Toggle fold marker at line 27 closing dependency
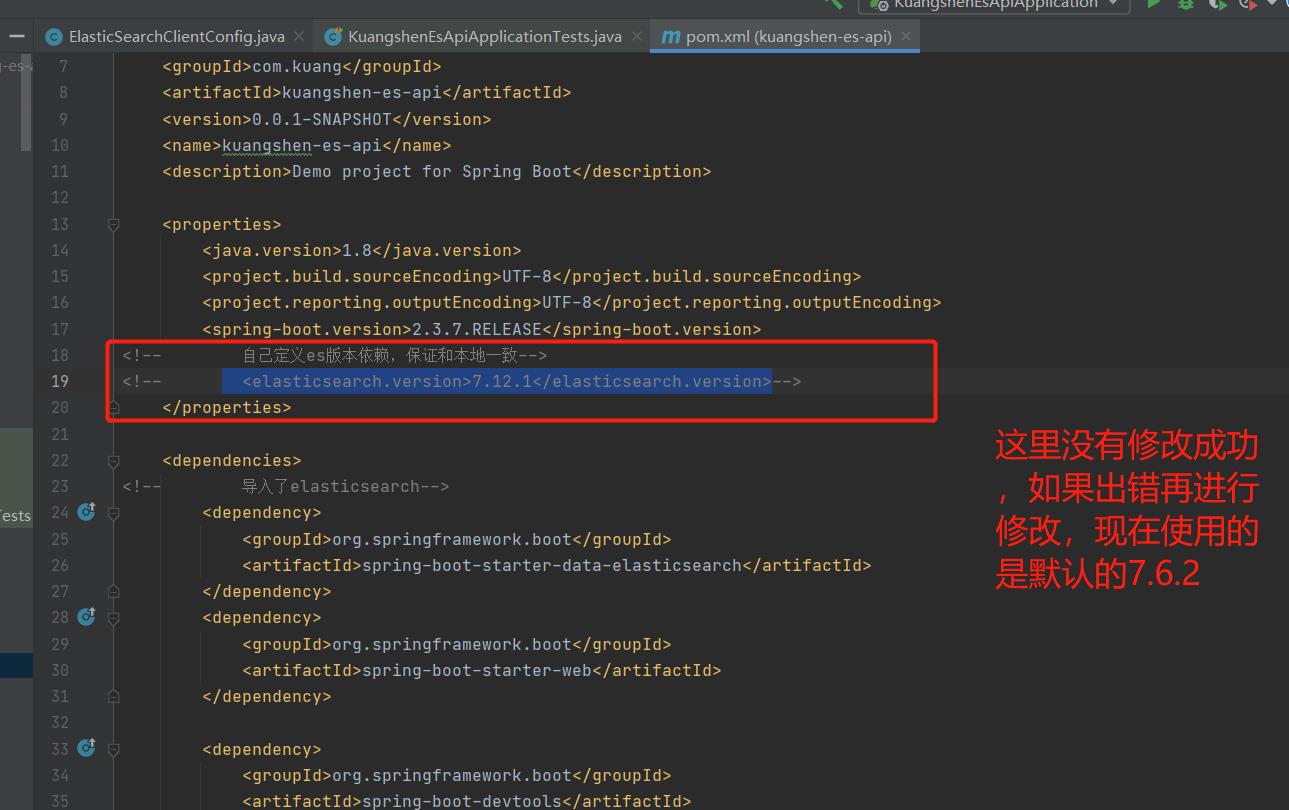The image size is (1289, 810). click(x=113, y=591)
